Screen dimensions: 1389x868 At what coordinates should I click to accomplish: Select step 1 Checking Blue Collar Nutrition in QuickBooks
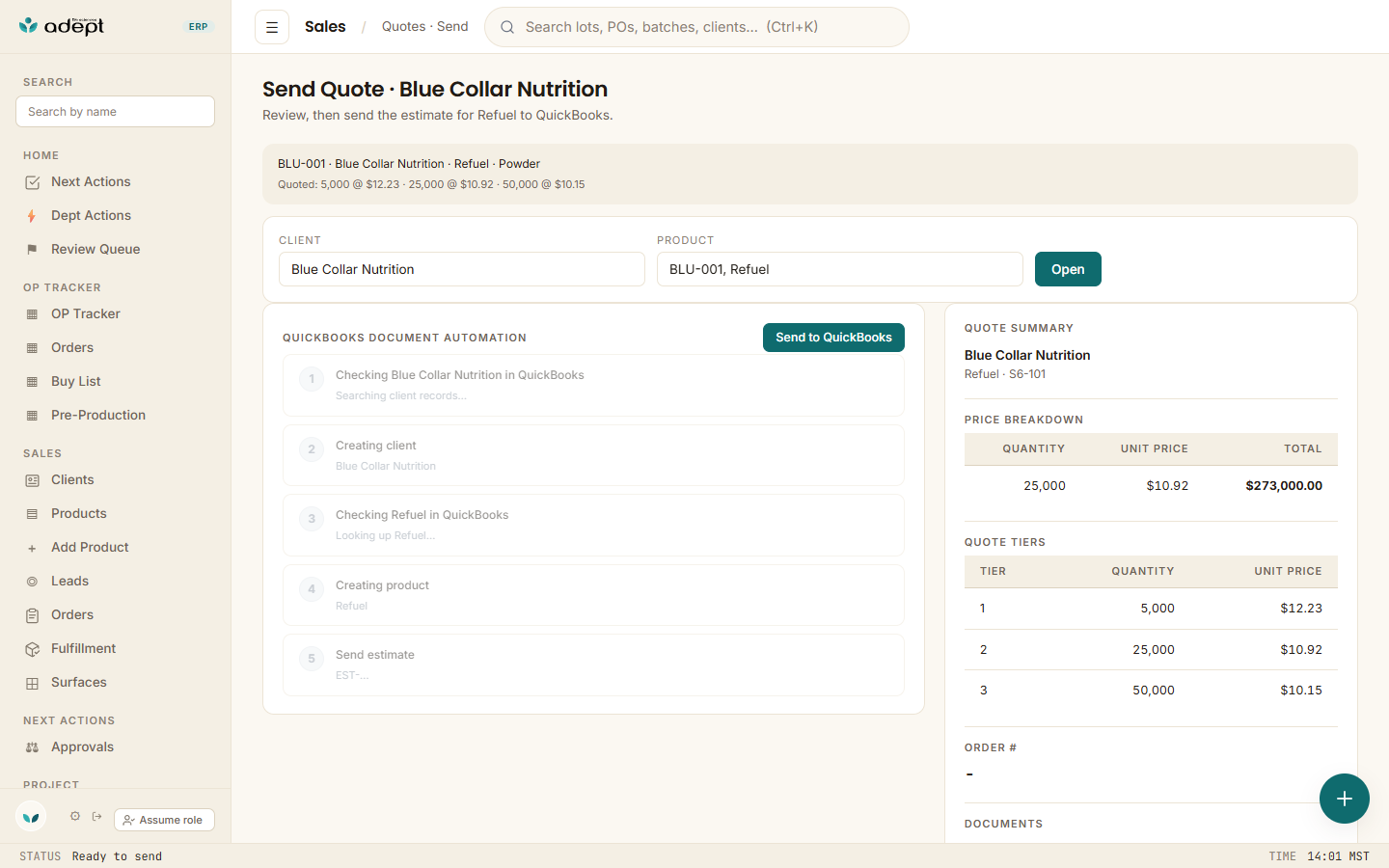[x=593, y=385]
